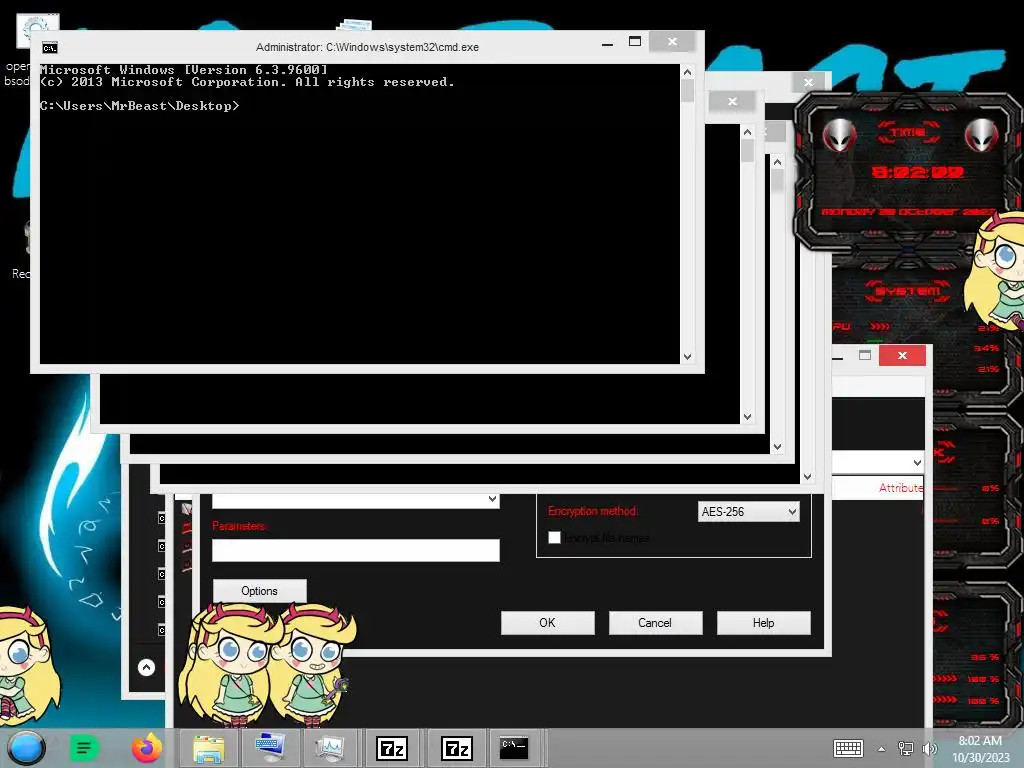Open the network tray icon
Image resolution: width=1024 pixels, height=768 pixels.
click(x=906, y=748)
